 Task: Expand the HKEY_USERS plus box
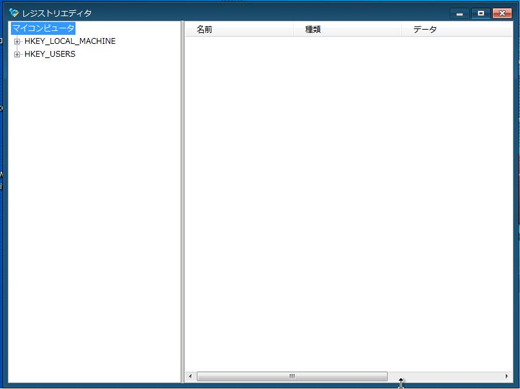[17, 54]
